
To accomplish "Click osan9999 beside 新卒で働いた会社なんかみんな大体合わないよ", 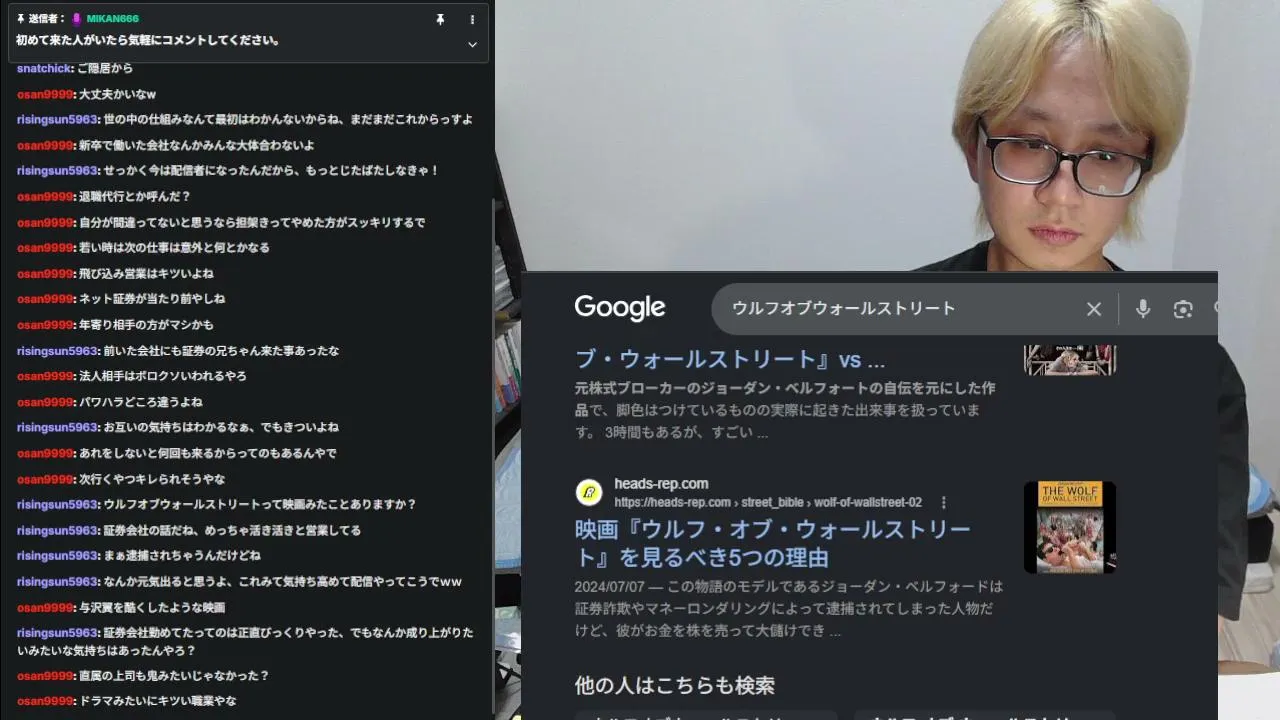I will click(x=45, y=146).
